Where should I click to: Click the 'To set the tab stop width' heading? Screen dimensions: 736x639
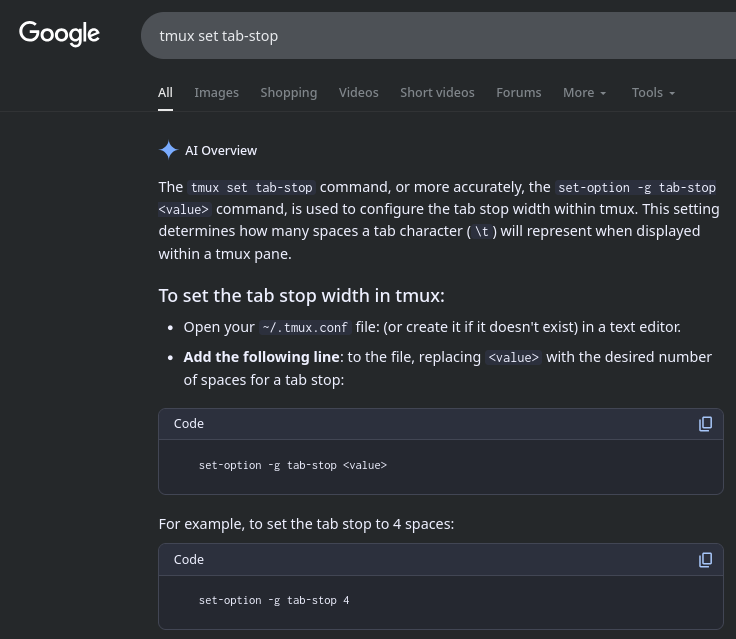301,295
